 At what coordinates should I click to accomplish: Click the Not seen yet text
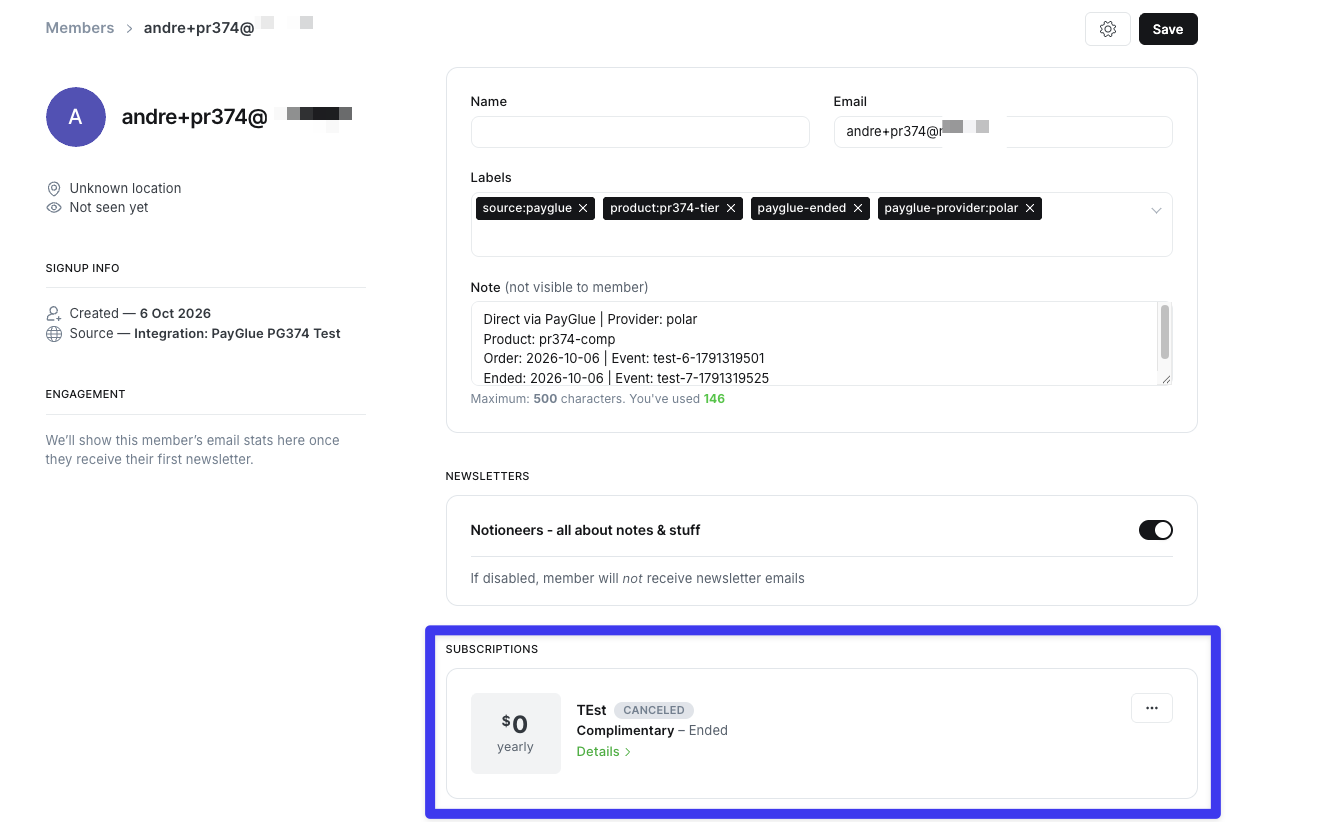point(109,208)
